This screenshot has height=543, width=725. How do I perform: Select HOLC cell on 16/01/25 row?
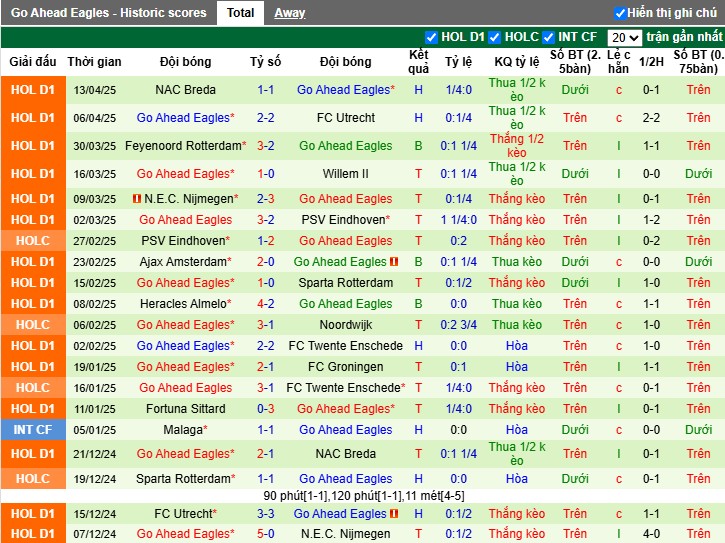coord(33,388)
